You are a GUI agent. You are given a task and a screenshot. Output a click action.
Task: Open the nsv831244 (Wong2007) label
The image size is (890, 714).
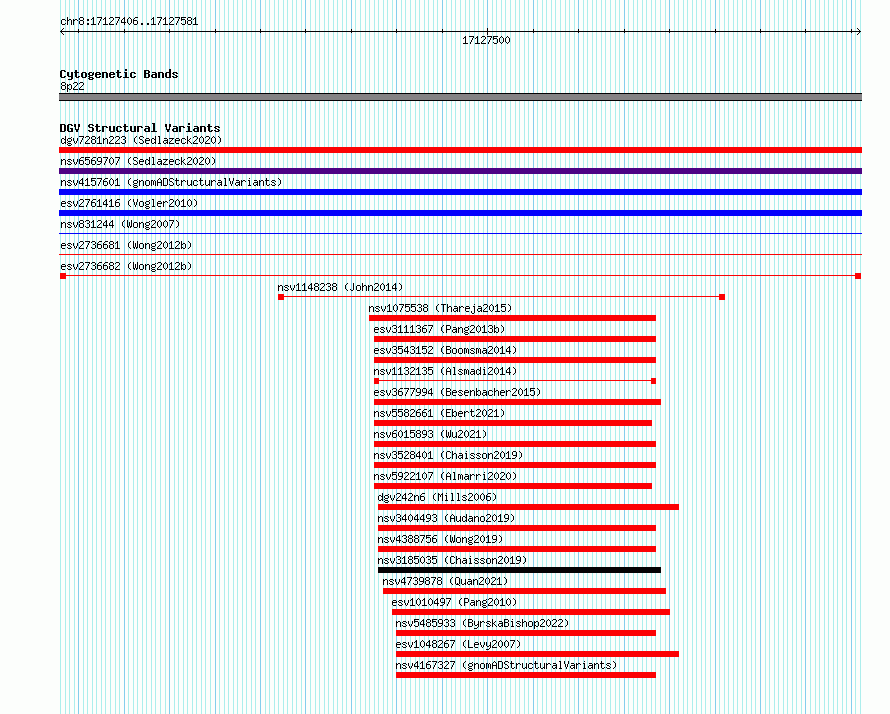click(120, 224)
